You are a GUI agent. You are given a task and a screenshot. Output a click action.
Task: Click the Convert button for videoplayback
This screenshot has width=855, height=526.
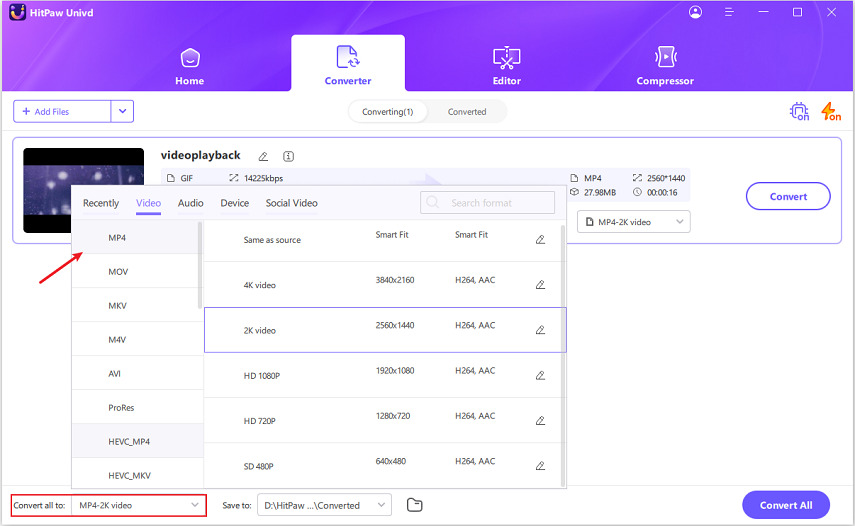click(x=788, y=197)
